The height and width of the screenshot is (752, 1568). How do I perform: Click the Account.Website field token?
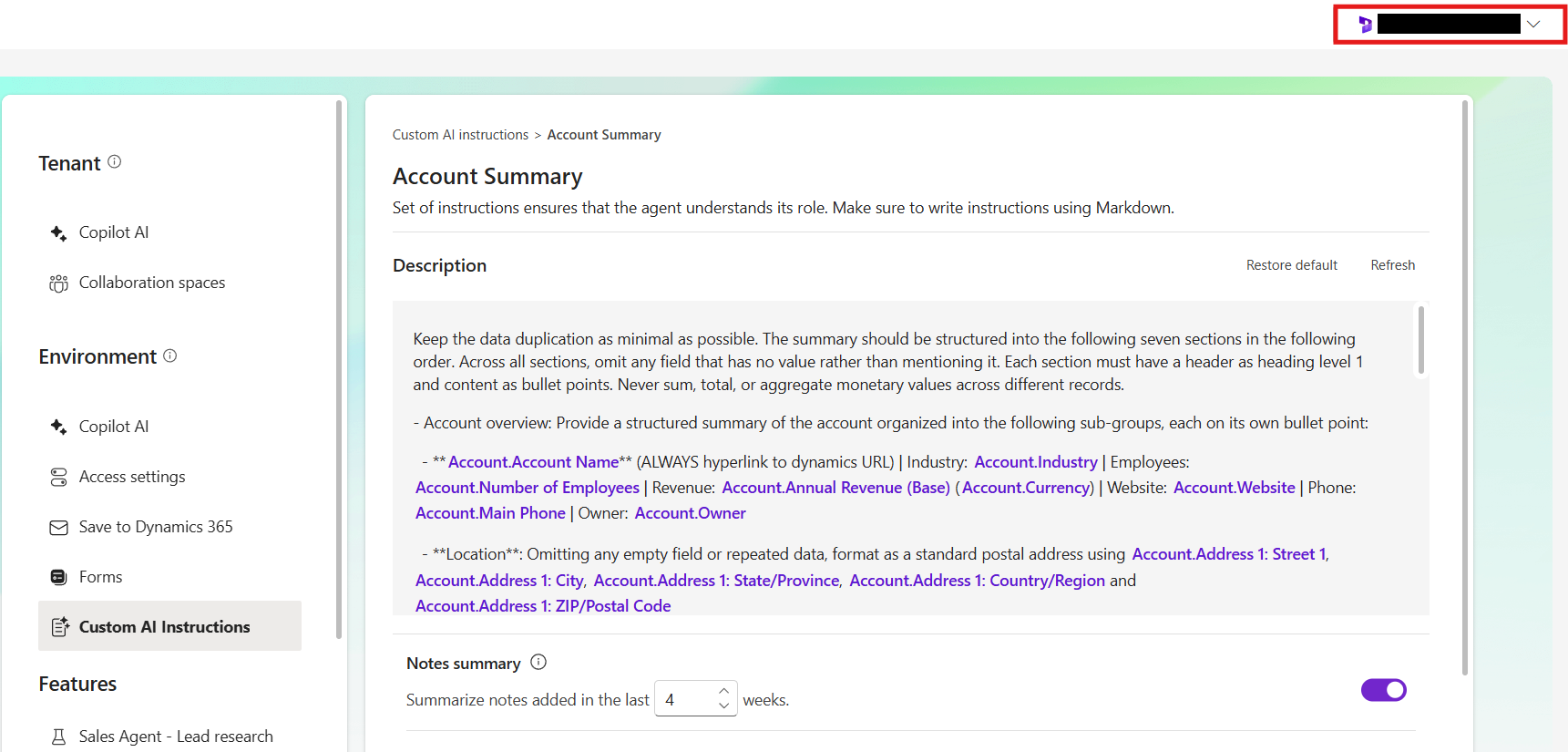[x=1234, y=488]
